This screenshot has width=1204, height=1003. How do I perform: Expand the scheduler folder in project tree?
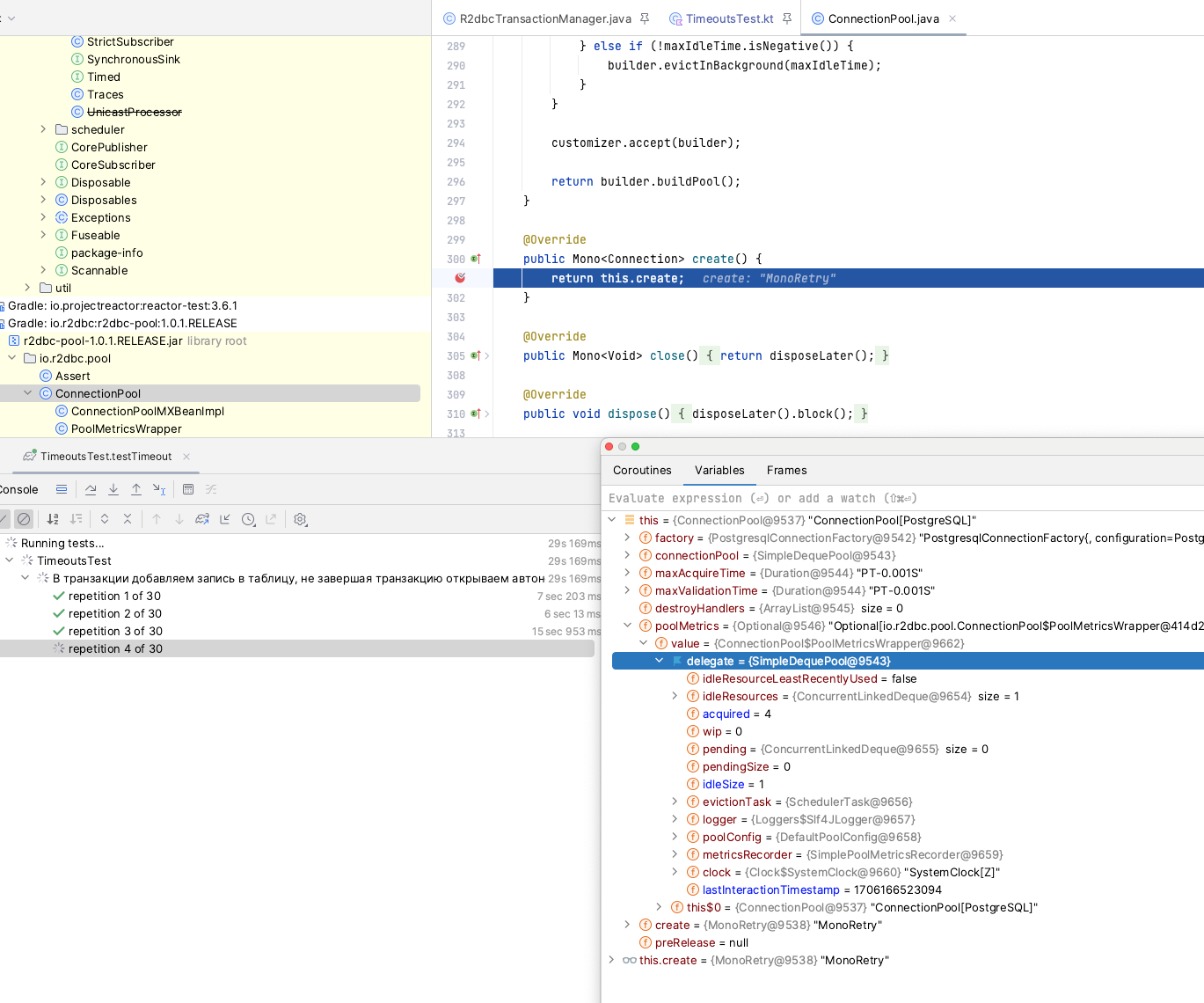[43, 129]
